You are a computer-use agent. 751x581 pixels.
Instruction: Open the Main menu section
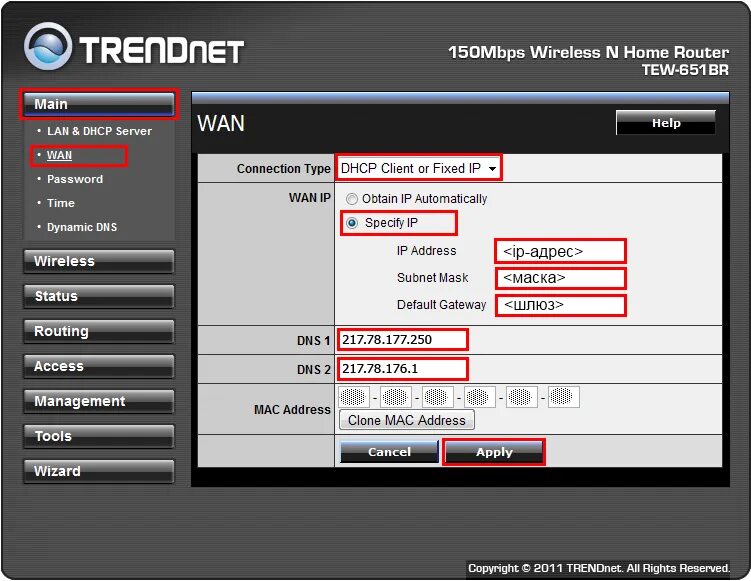(x=99, y=104)
